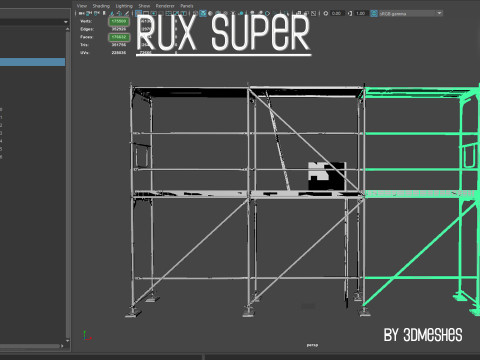Toggle the Lock Camera icon
This screenshot has height=360, width=480.
pos(89,13)
